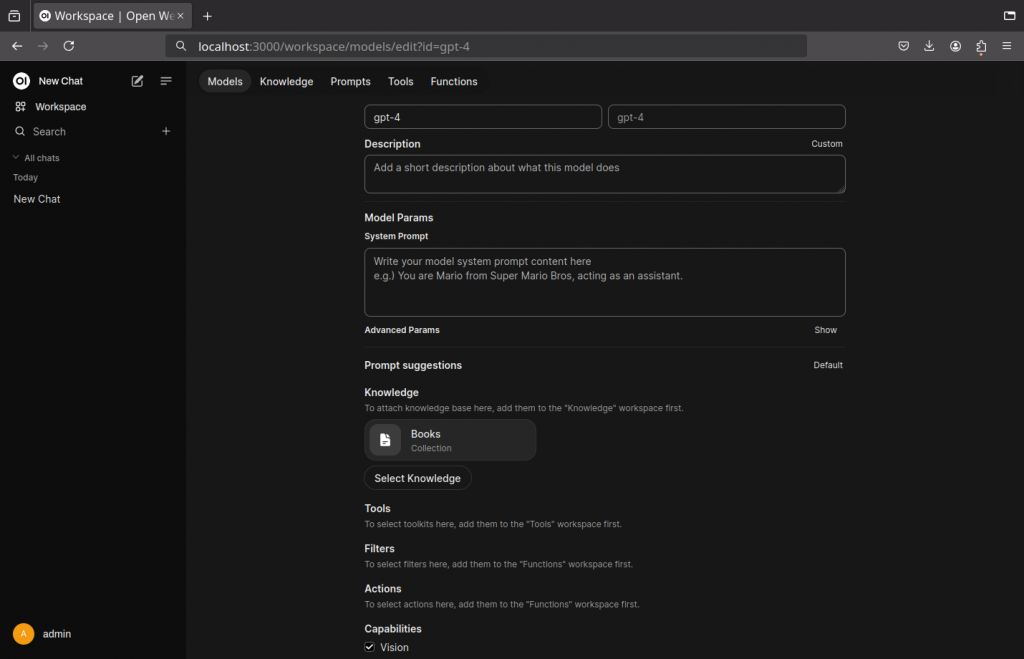Switch to the Functions tab

(x=453, y=82)
